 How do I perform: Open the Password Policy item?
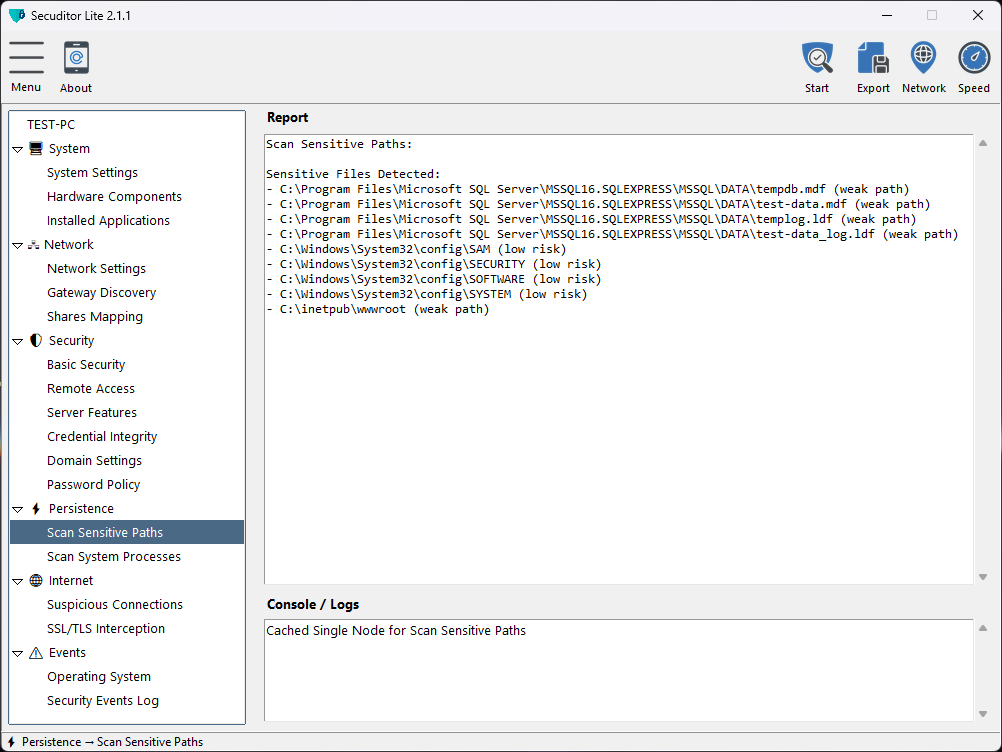93,485
